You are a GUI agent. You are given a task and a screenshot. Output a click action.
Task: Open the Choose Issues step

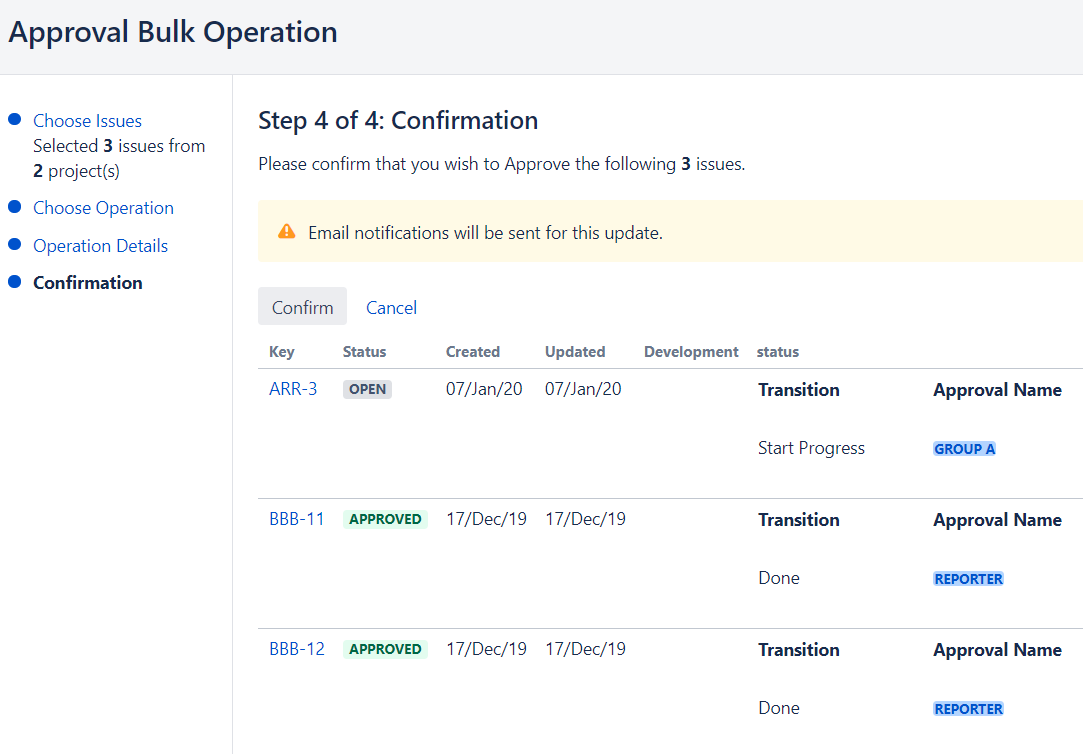tap(87, 121)
